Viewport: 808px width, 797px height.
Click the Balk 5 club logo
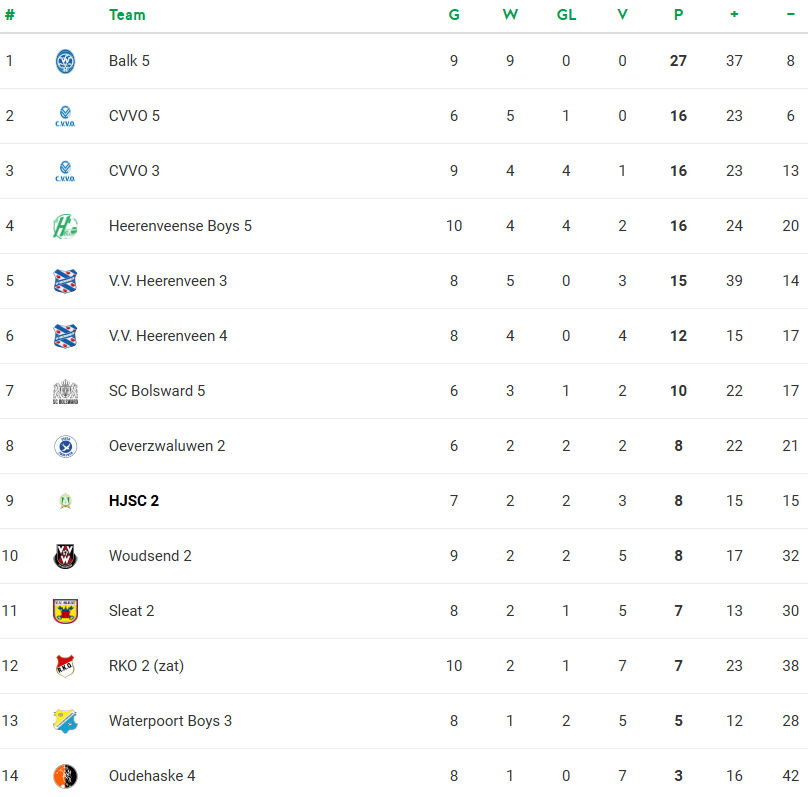[x=65, y=61]
